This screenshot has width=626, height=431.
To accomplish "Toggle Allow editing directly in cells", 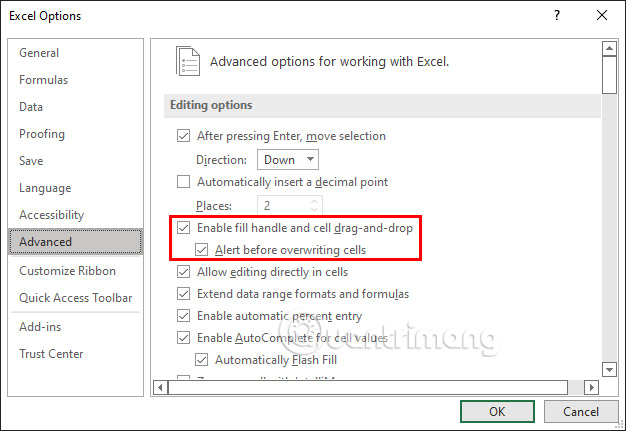I will [183, 272].
